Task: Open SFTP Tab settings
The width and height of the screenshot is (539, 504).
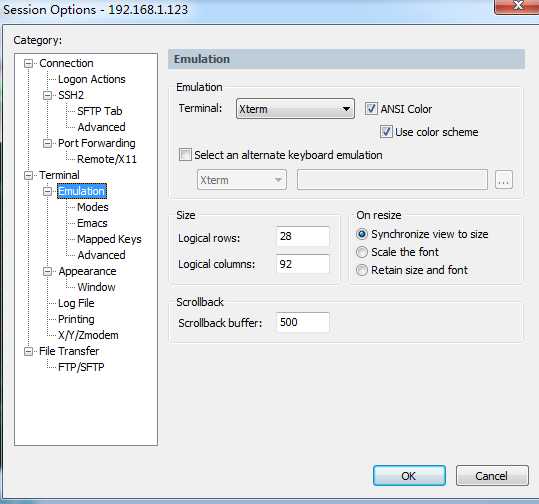Action: 100,111
